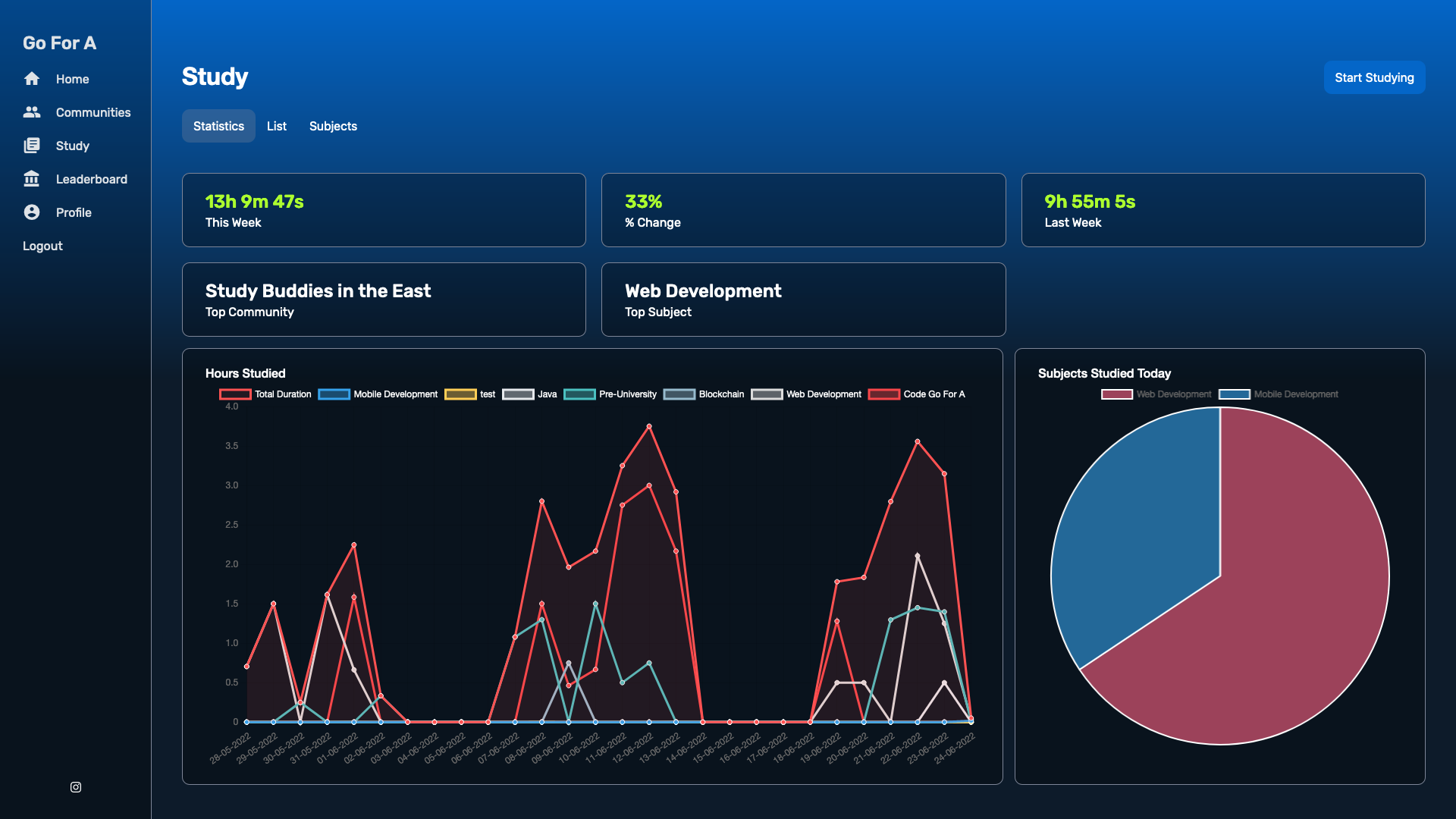Toggle the Code Go For A legend

point(917,394)
